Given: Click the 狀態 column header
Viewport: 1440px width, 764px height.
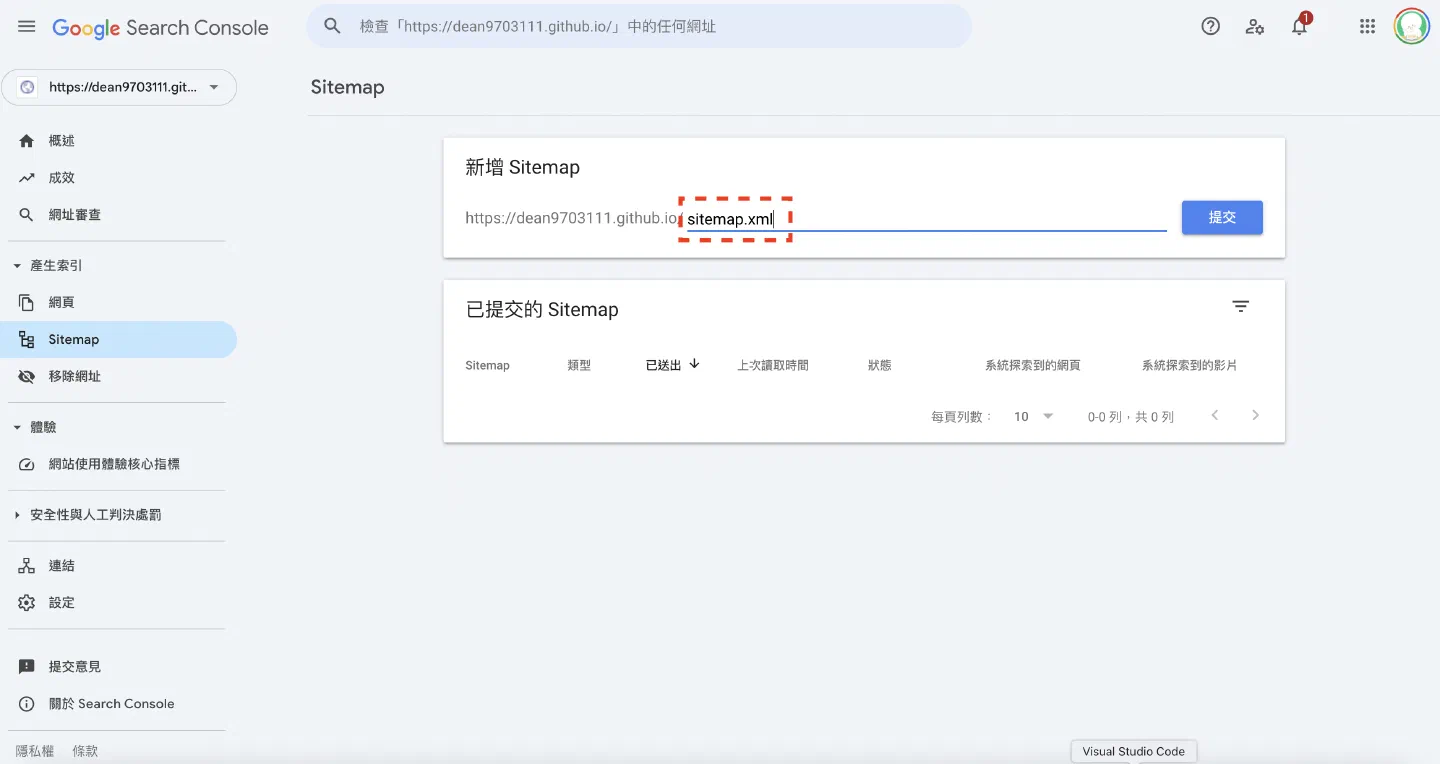Looking at the screenshot, I should click(879, 366).
